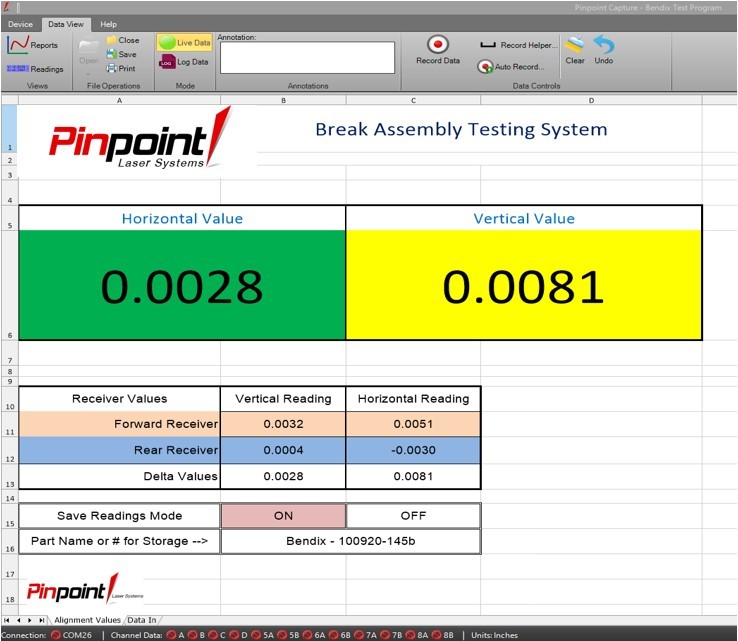Select column D header

click(x=591, y=100)
